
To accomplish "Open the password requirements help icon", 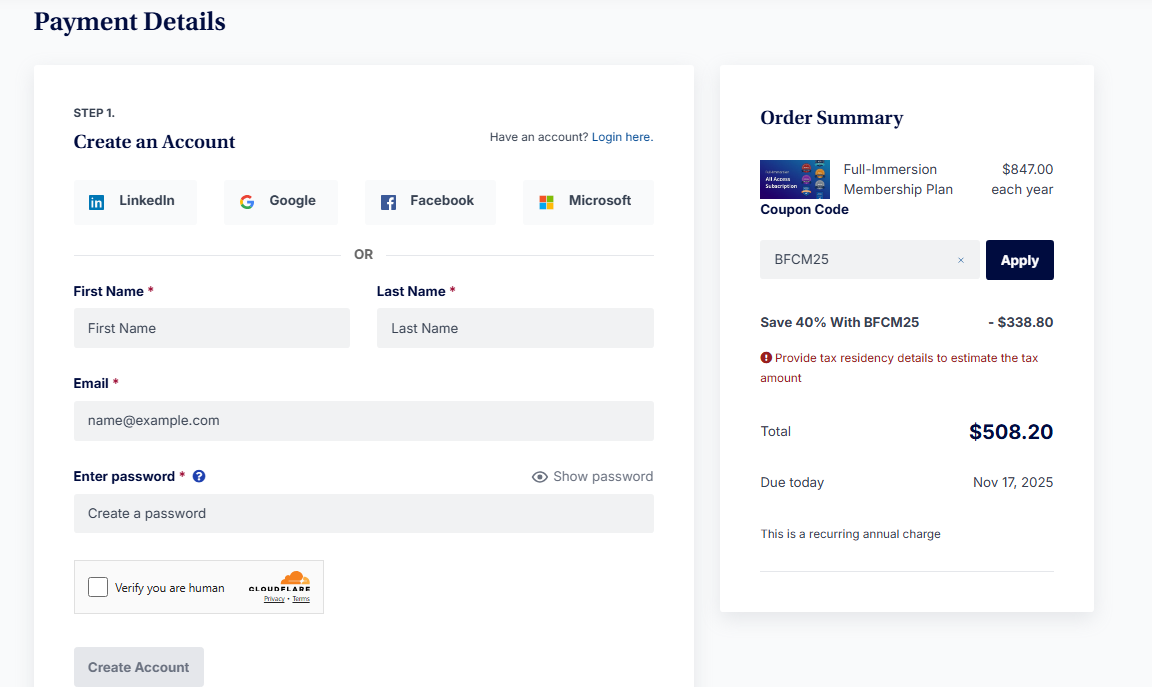I will 198,476.
